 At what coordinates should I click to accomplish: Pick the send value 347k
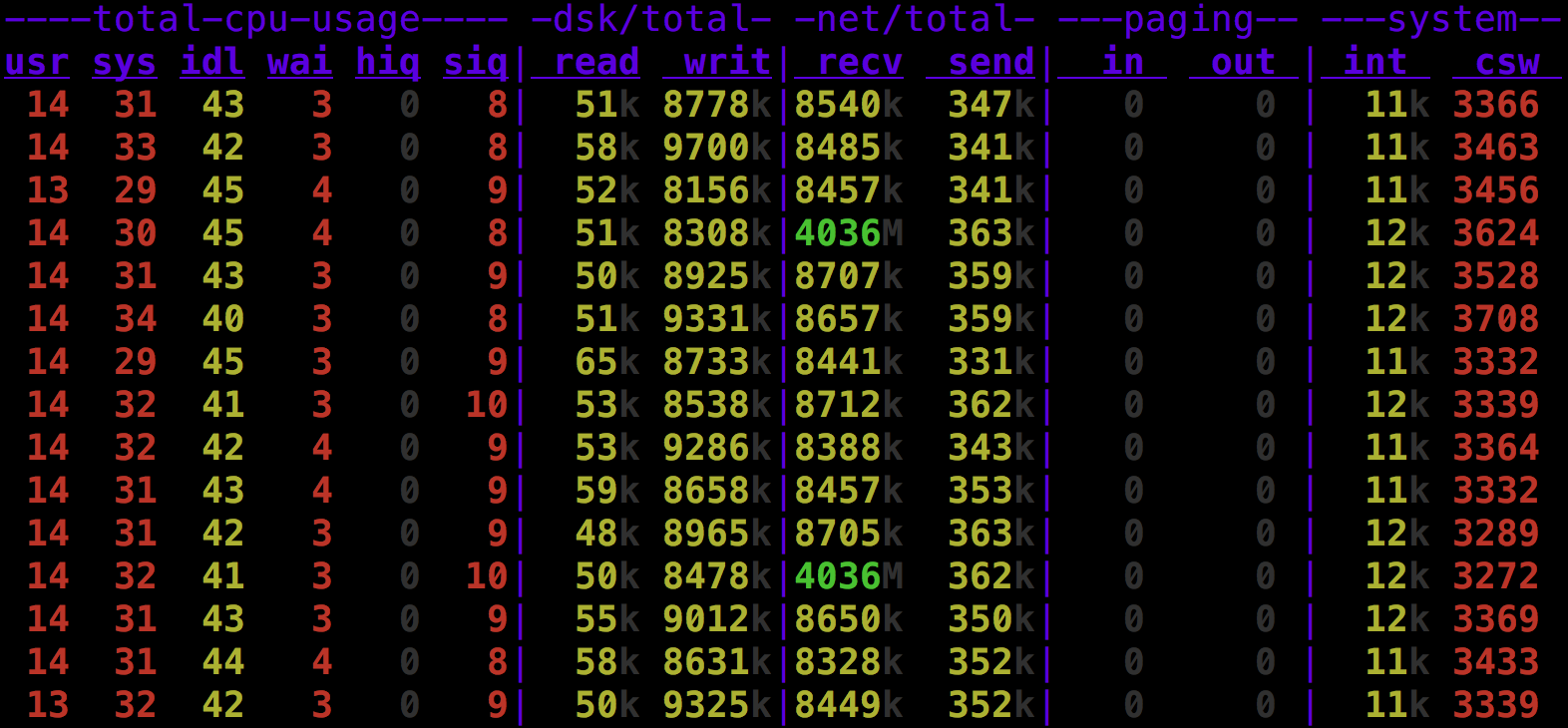click(991, 105)
